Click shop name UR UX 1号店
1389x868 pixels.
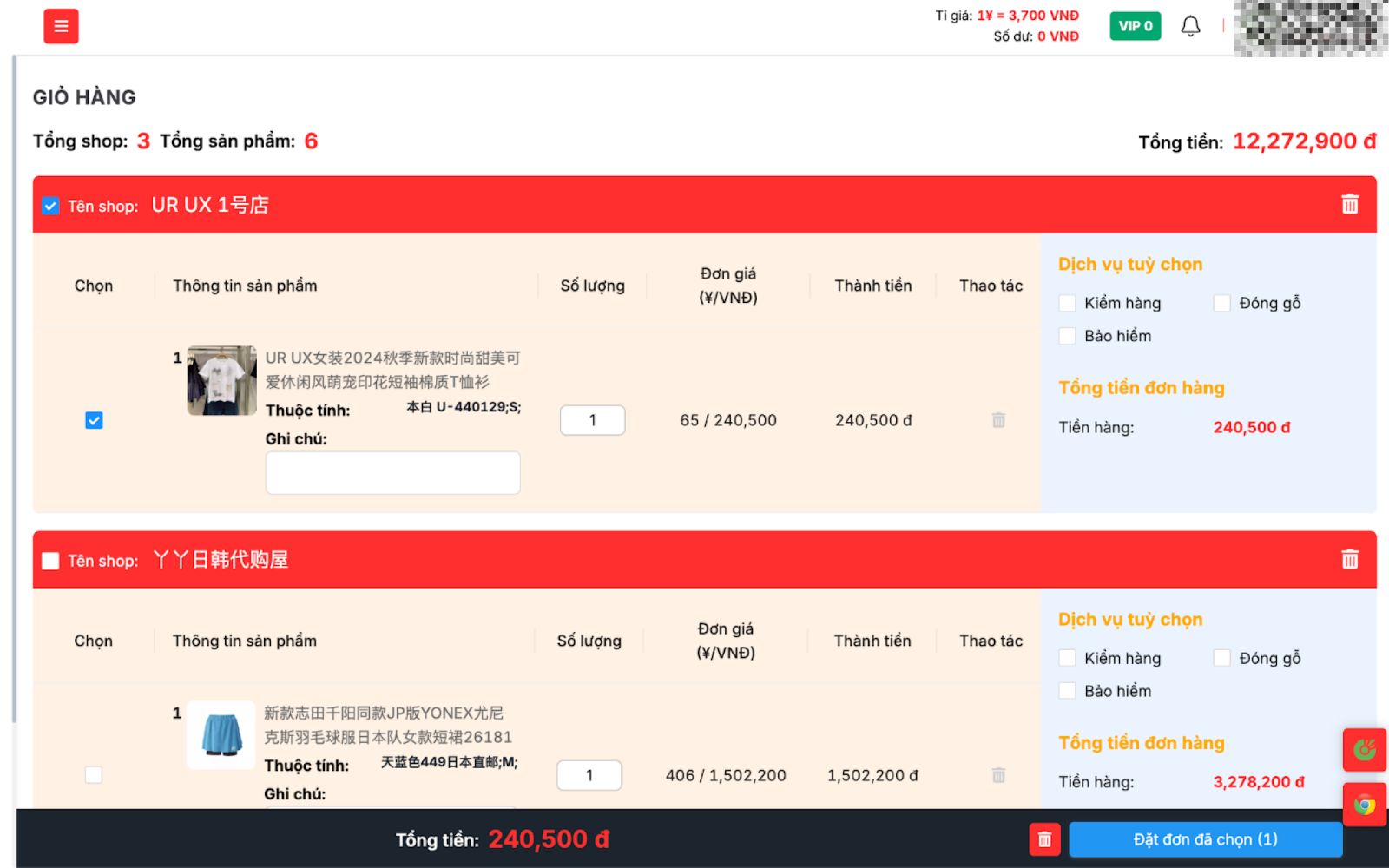[x=210, y=205]
